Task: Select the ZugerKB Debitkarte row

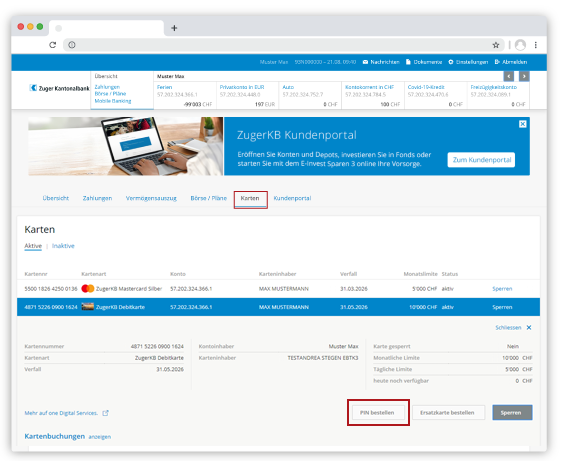Action: click(278, 307)
